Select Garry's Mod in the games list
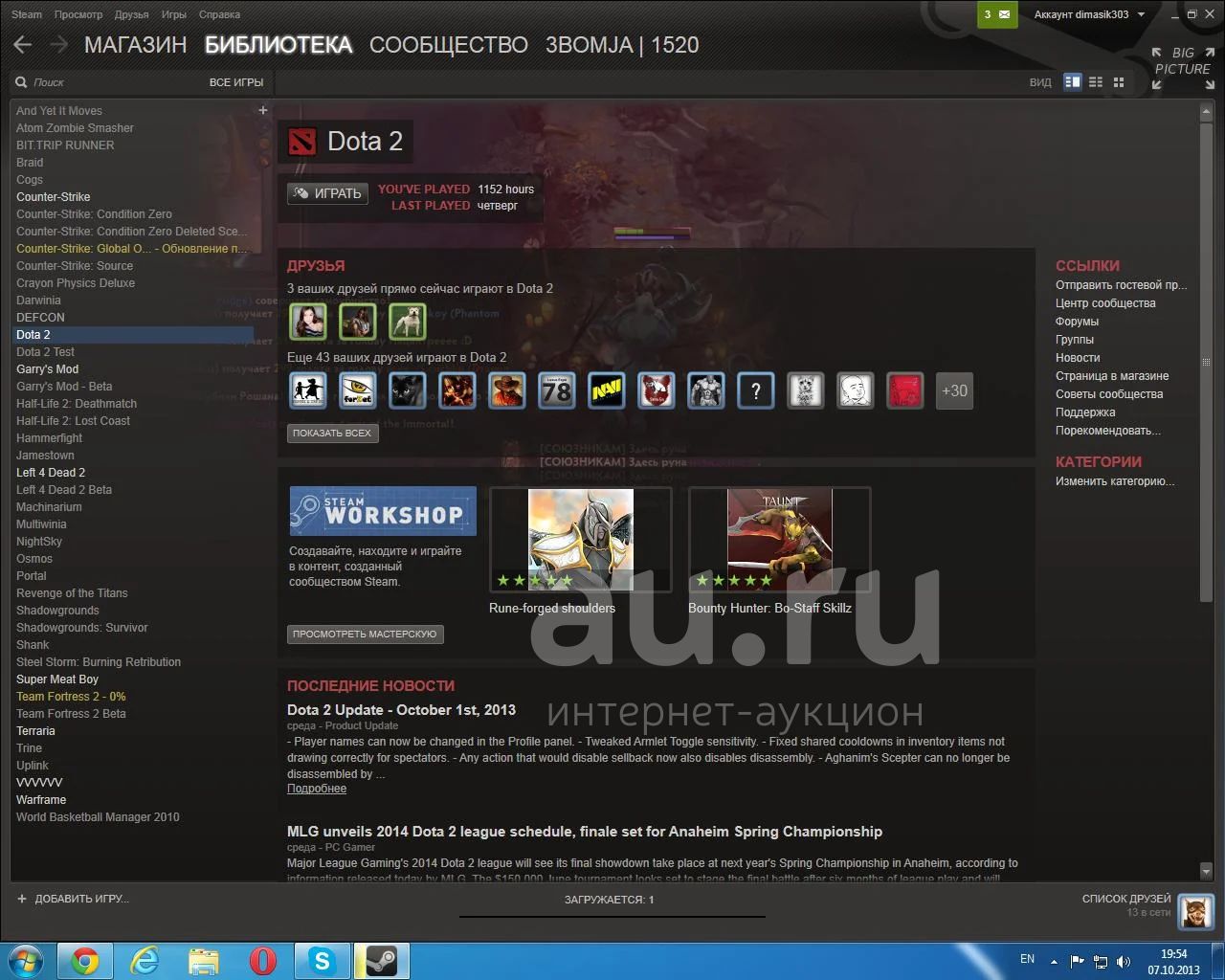Screen dimensions: 1225x980 pos(133,369)
